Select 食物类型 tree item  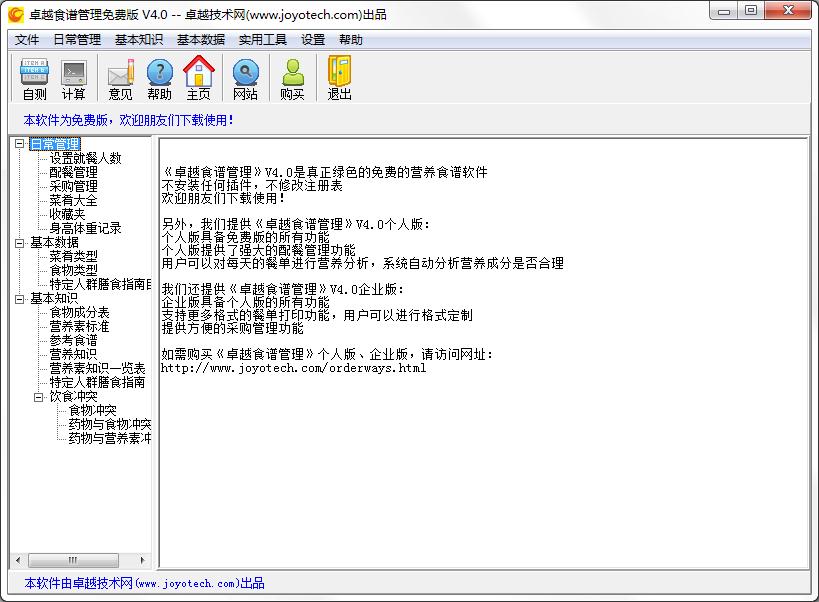click(73, 270)
